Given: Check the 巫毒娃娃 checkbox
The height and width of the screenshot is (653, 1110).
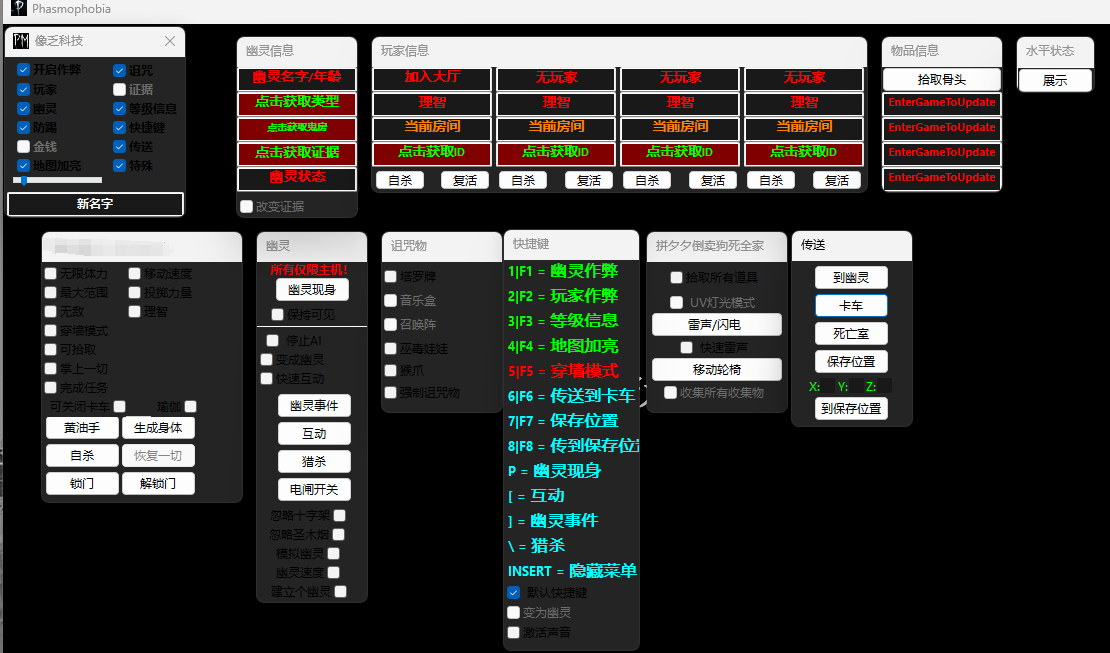Looking at the screenshot, I should tap(390, 348).
